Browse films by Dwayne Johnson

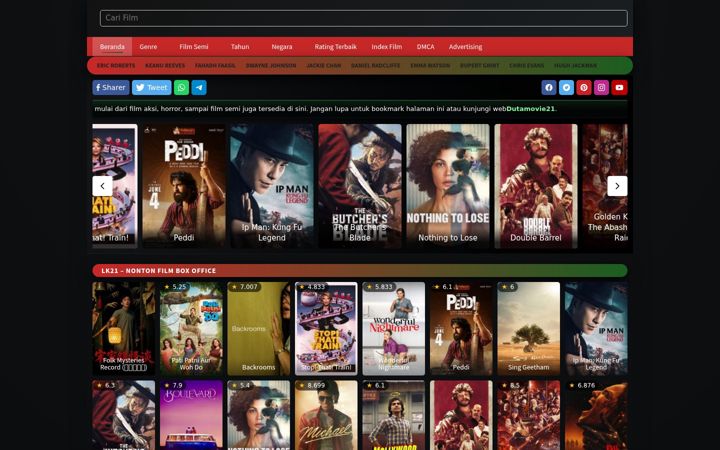point(271,66)
